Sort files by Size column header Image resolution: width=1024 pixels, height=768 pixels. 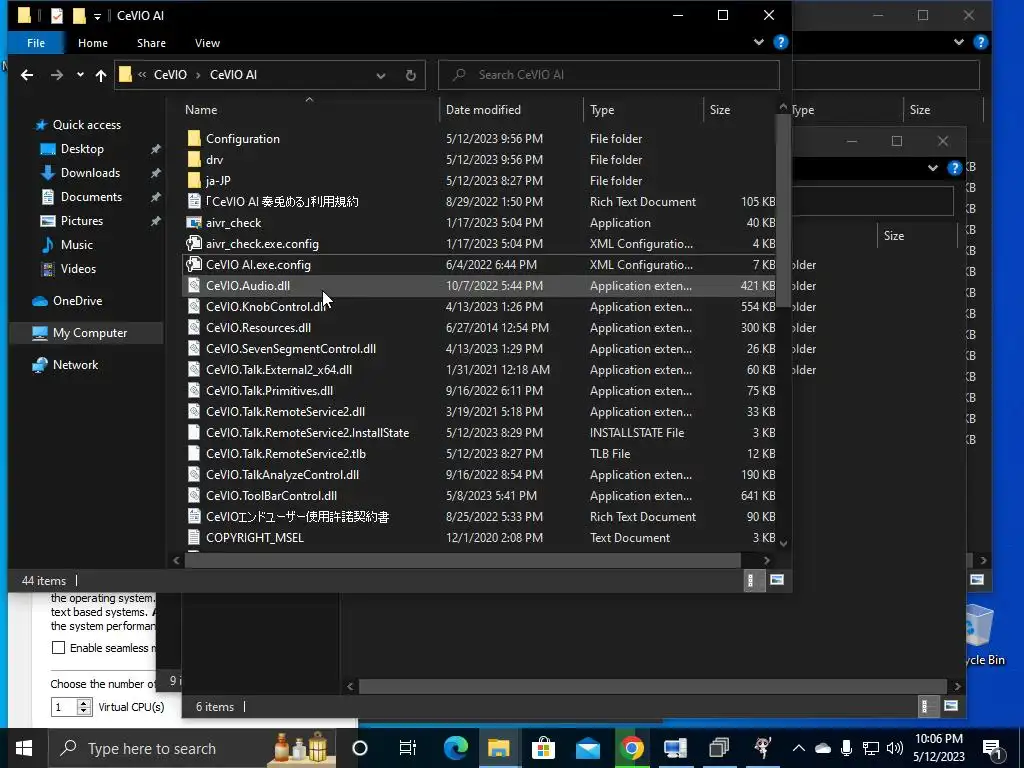click(x=720, y=110)
